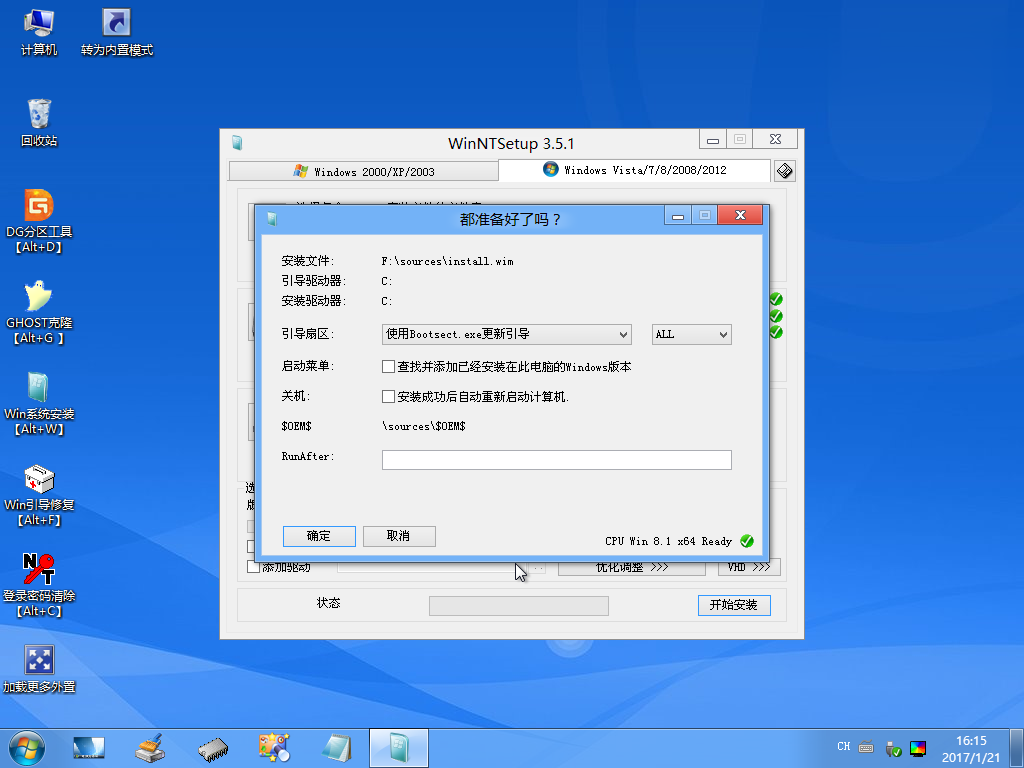Click the RunAfter input field
The height and width of the screenshot is (768, 1024).
[x=556, y=460]
